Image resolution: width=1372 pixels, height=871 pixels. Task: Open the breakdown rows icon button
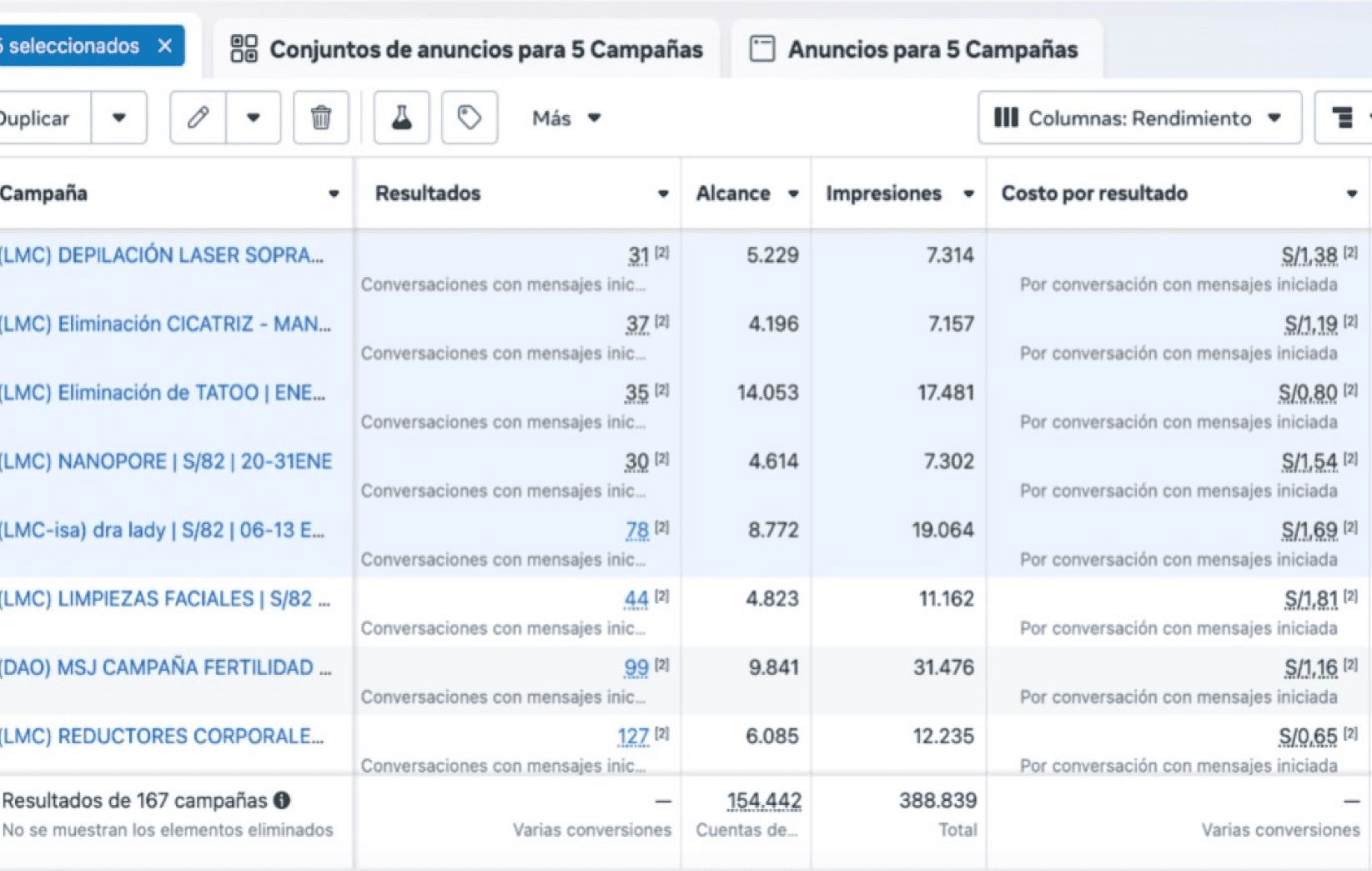tap(1342, 118)
